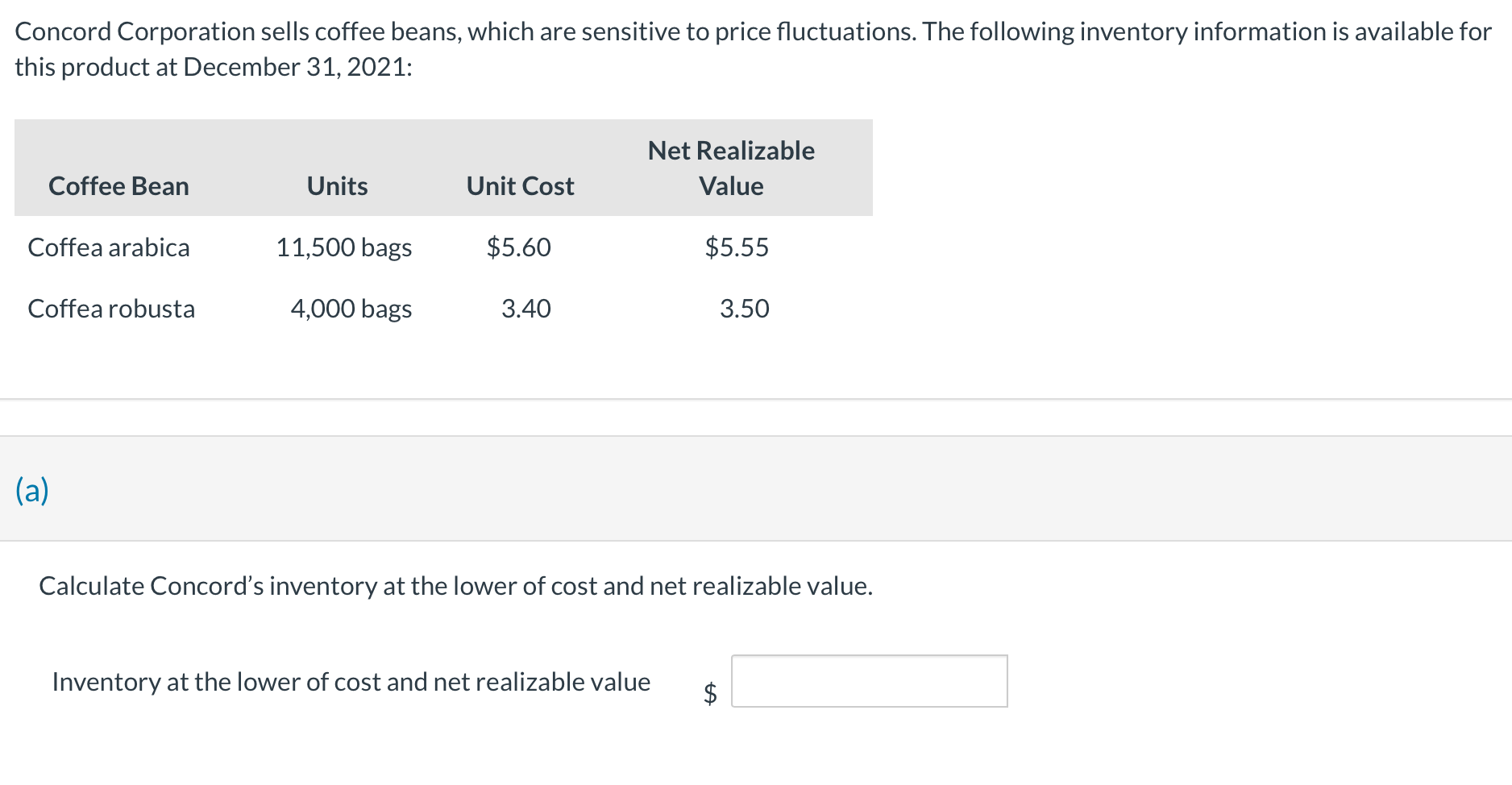This screenshot has width=1512, height=785.
Task: Select the 4,000 bags units cell
Action: pyautogui.click(x=351, y=309)
